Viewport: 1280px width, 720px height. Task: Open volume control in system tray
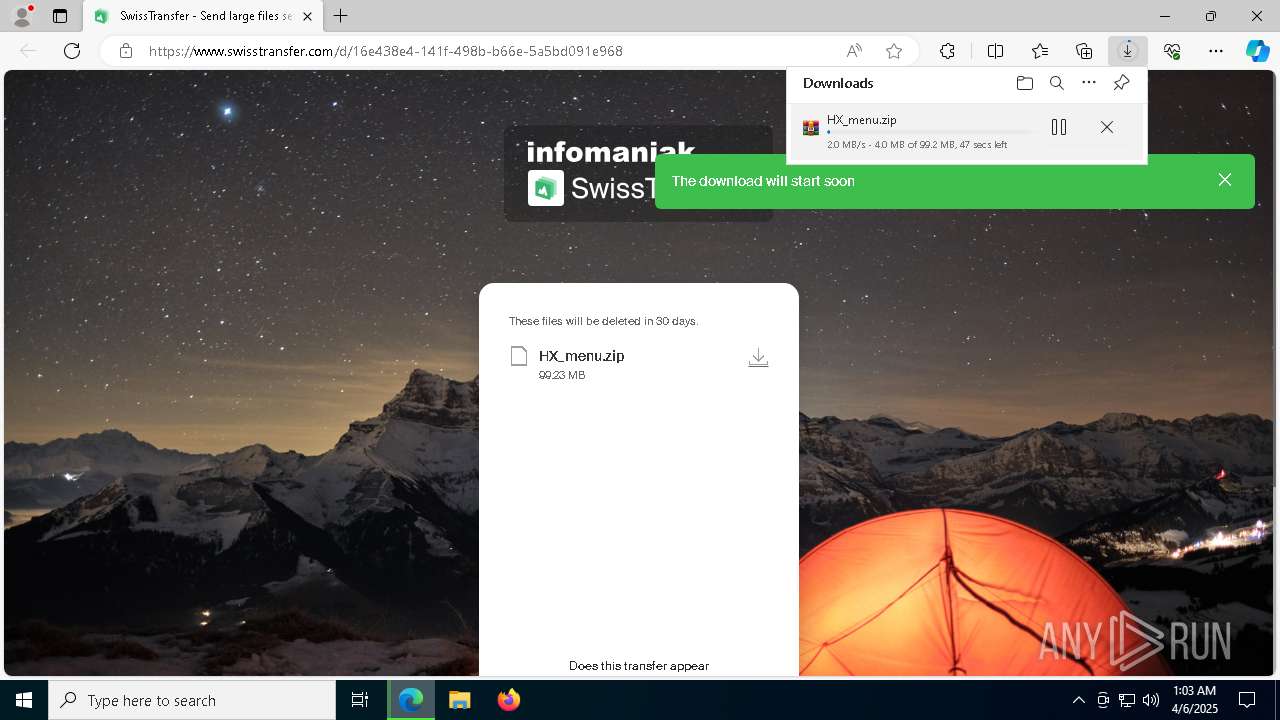[x=1151, y=700]
